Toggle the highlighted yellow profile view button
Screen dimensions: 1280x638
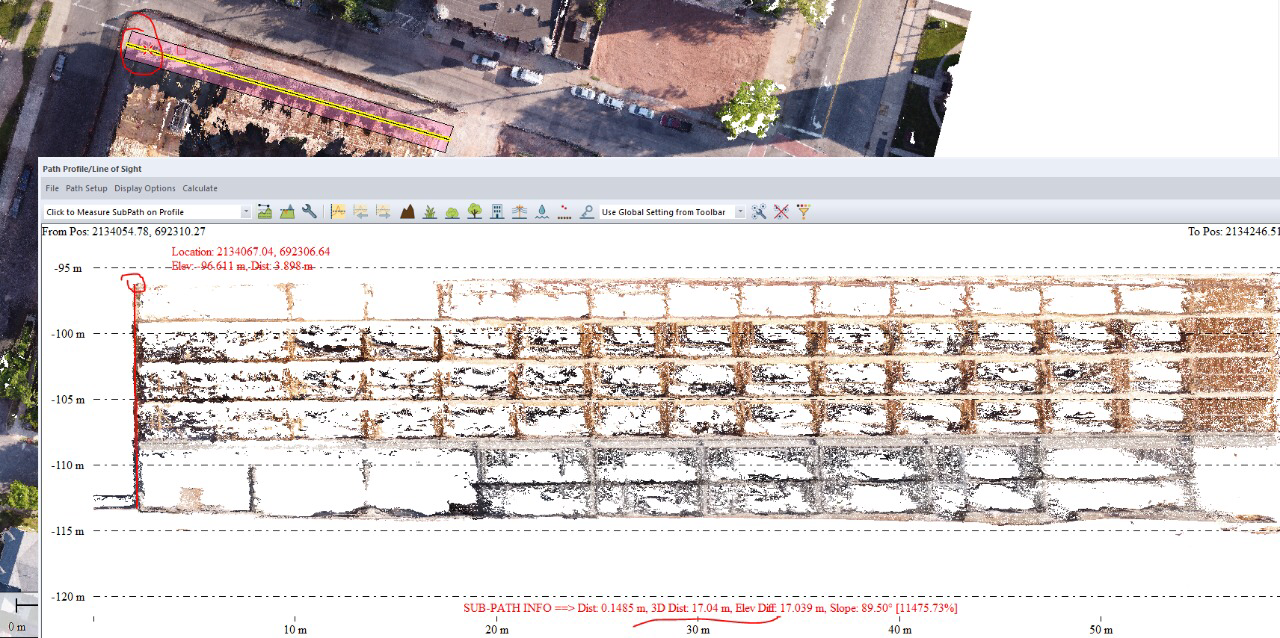tap(338, 212)
